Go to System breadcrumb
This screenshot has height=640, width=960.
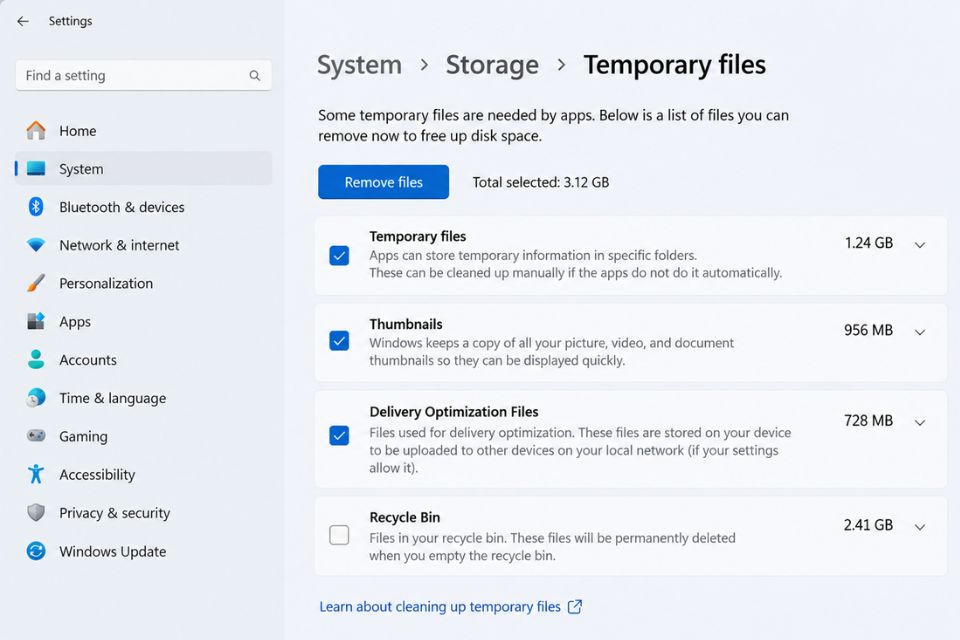(359, 65)
